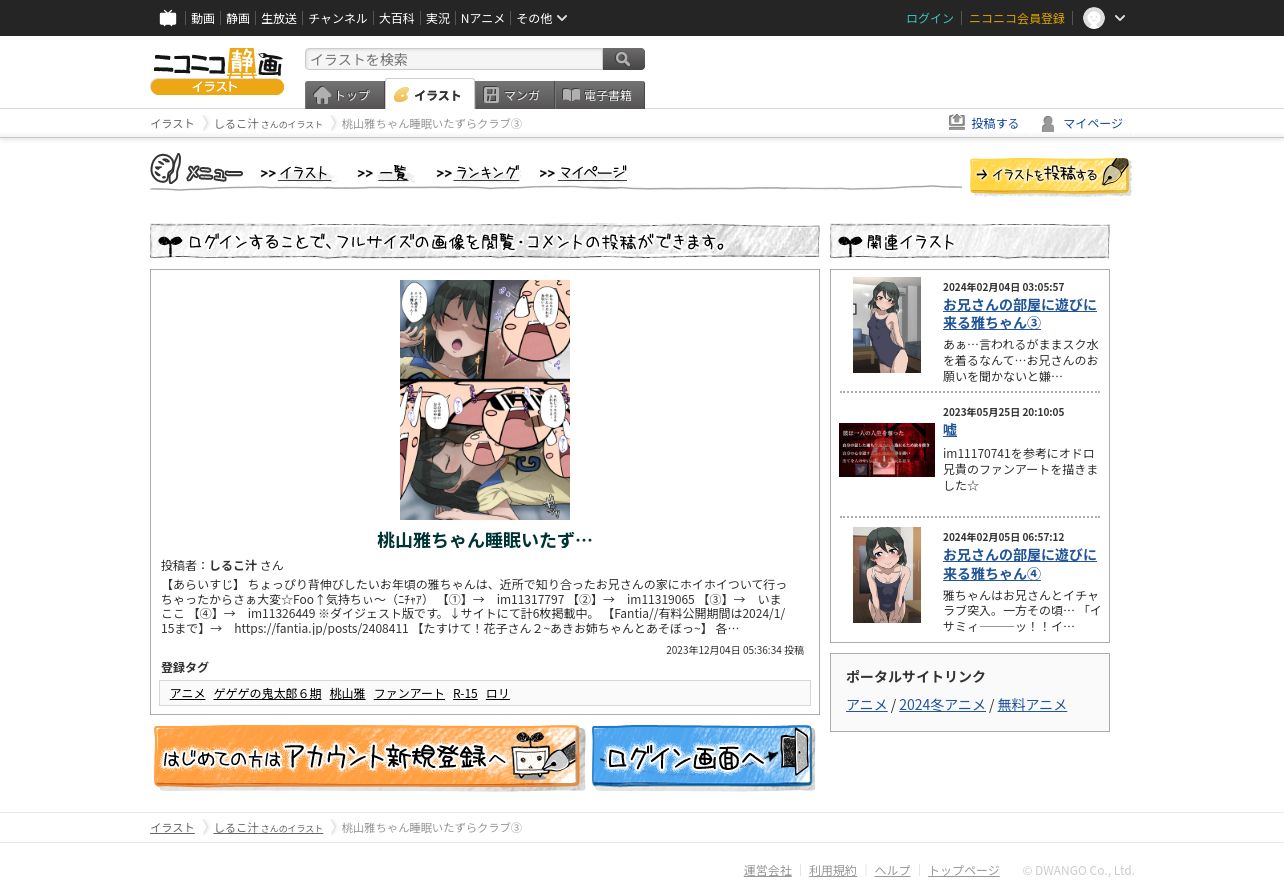
Task: Open the 利用規約 footer link
Action: pos(833,870)
